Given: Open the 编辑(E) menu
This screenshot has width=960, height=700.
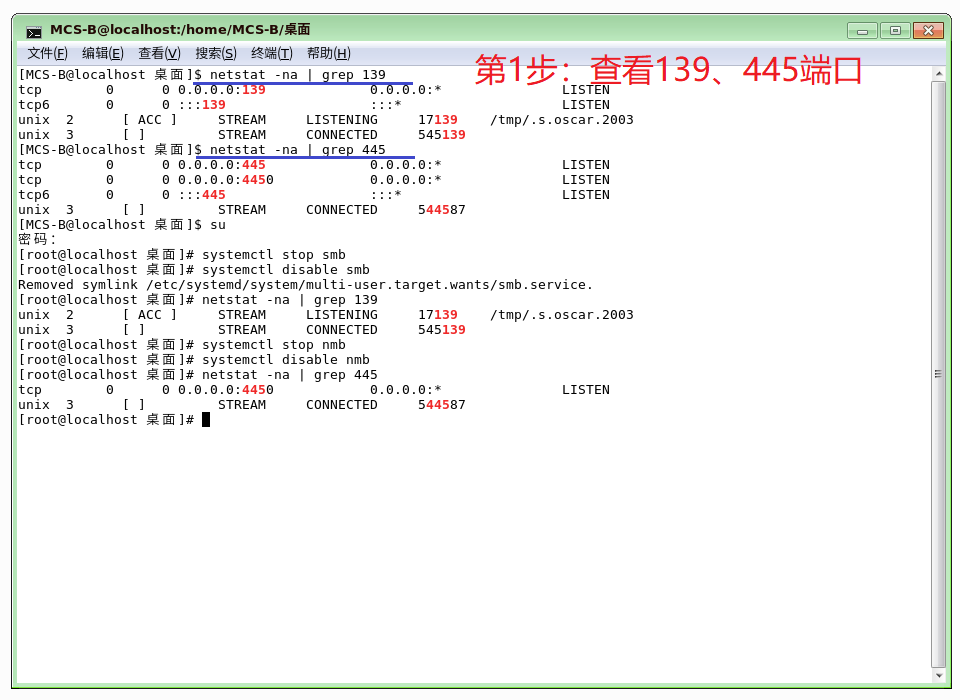Looking at the screenshot, I should tap(103, 53).
